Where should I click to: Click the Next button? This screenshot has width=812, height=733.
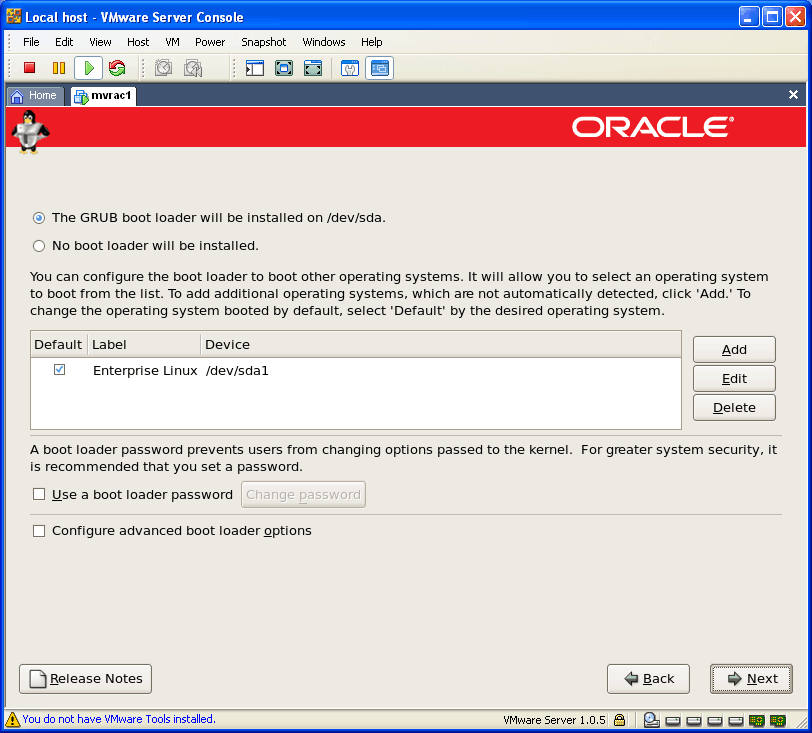pyautogui.click(x=751, y=679)
